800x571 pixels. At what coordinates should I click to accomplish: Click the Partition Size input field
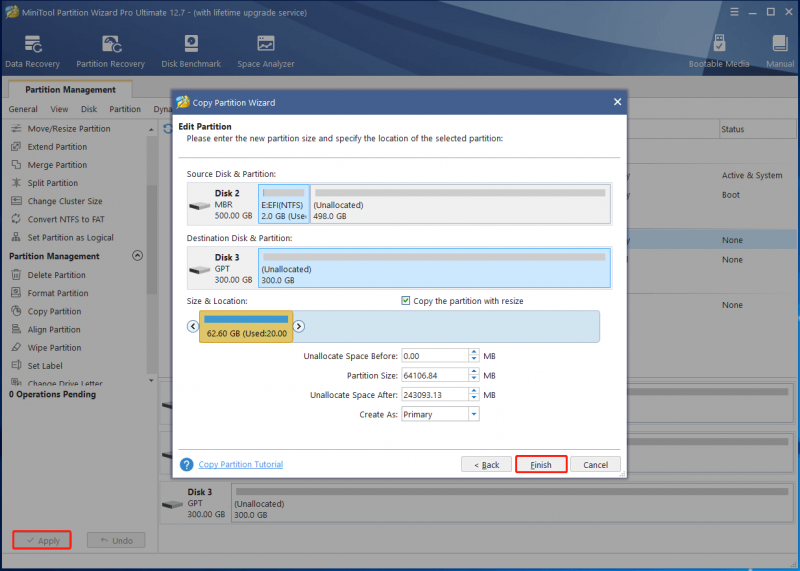[435, 376]
